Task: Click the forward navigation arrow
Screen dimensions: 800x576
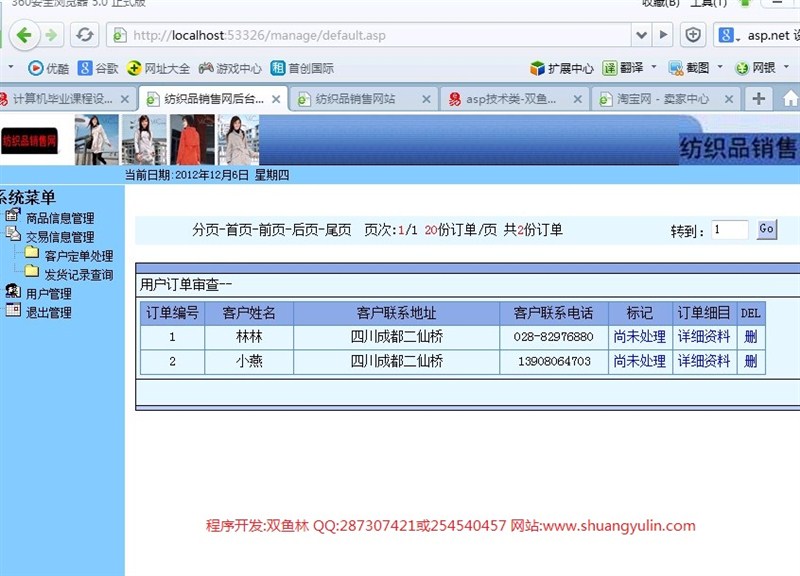Action: [x=51, y=35]
